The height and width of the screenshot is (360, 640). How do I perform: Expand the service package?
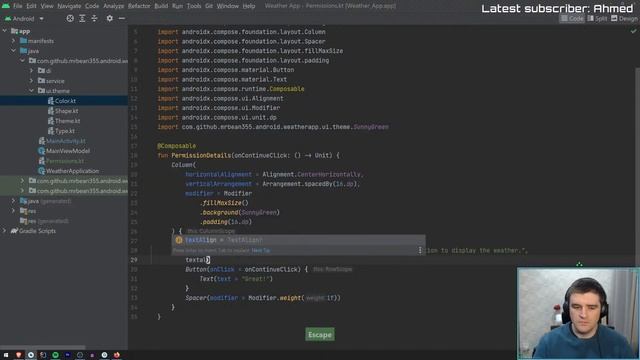[31, 81]
